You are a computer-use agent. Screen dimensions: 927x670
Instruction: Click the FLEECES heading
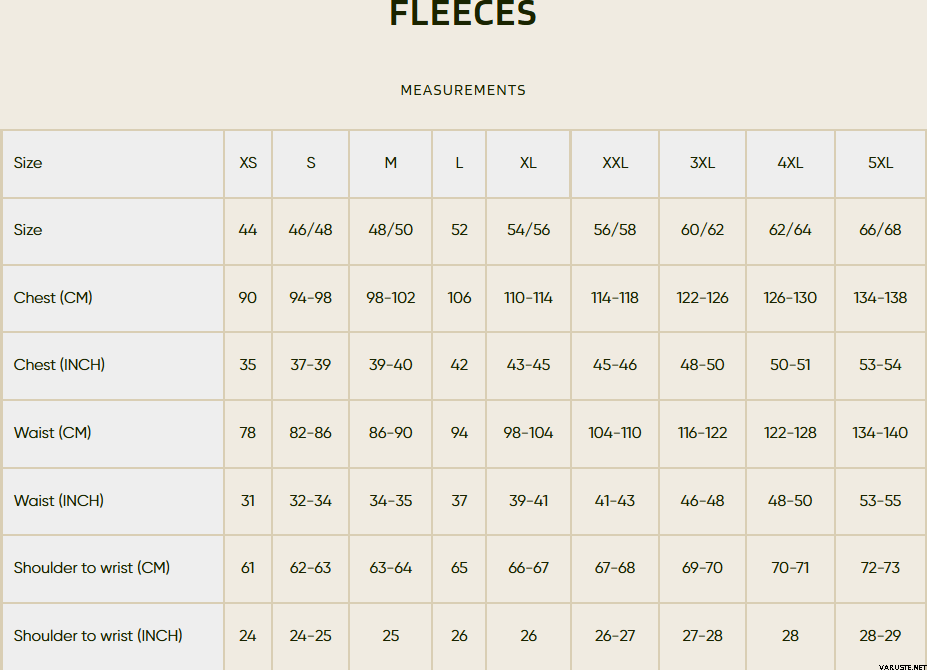click(463, 14)
